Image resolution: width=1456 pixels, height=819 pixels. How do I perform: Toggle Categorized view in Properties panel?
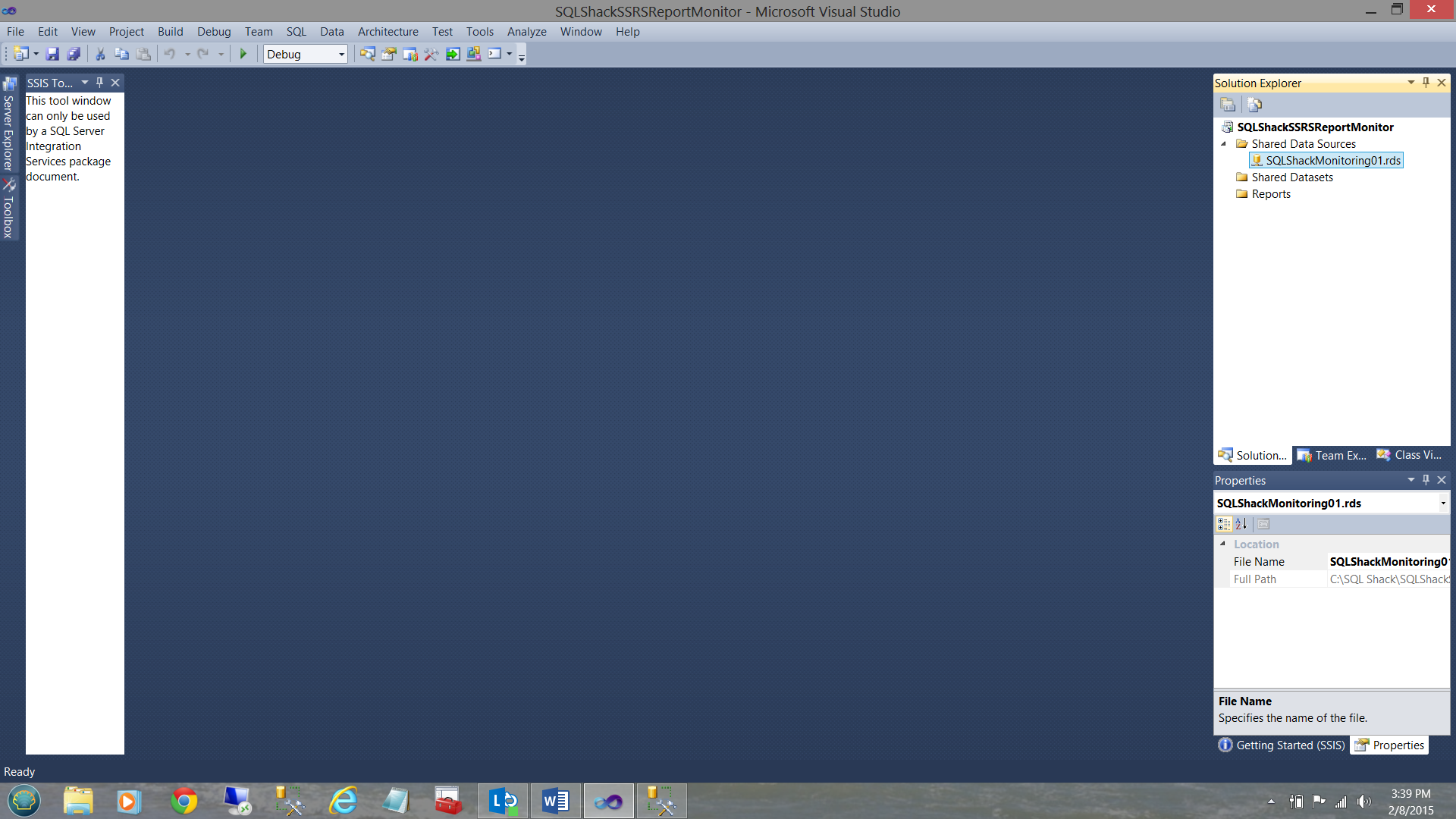click(1224, 524)
